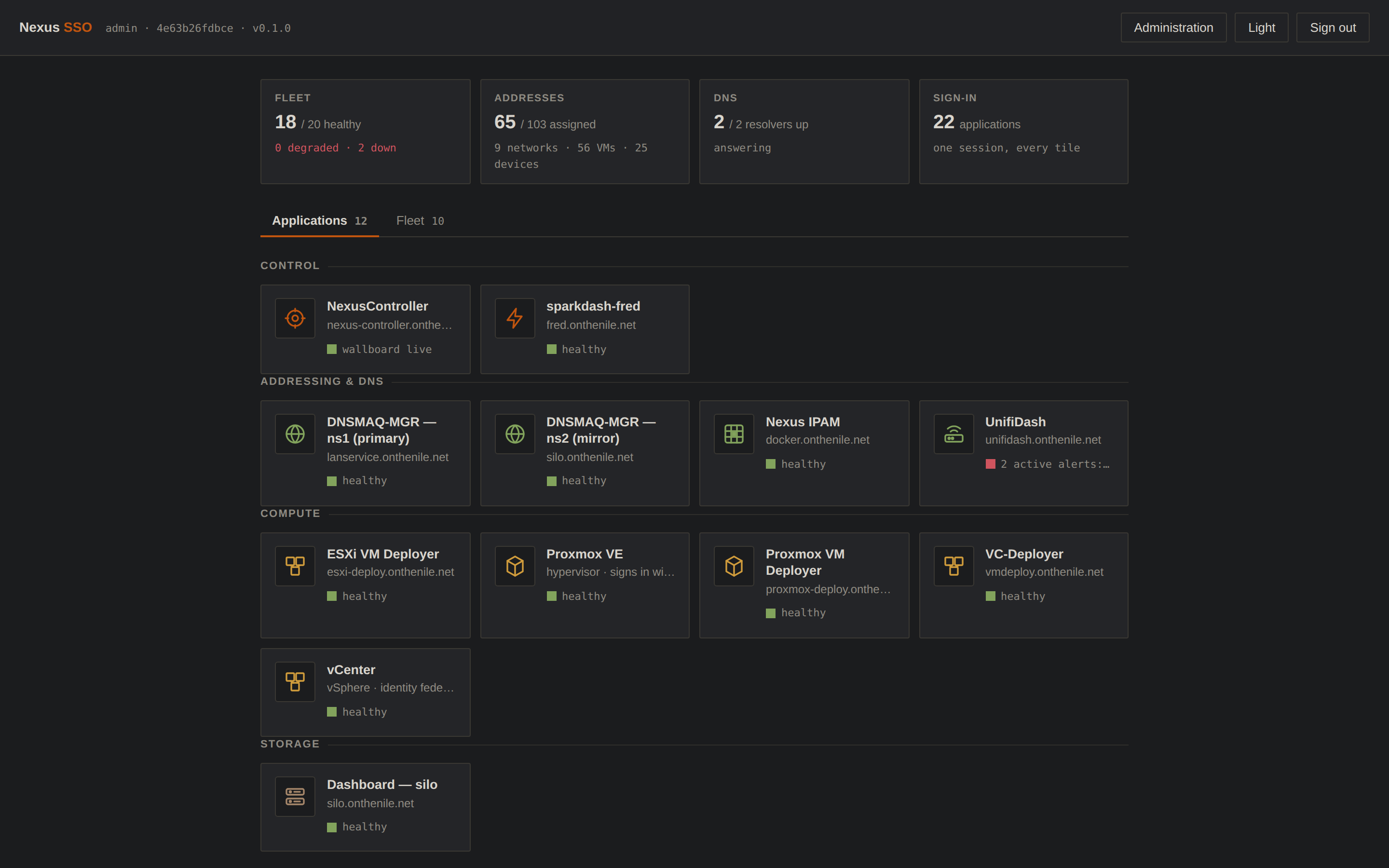Click the vmdeploy.onthenile.net hostname
This screenshot has height=868, width=1389.
tap(1044, 572)
